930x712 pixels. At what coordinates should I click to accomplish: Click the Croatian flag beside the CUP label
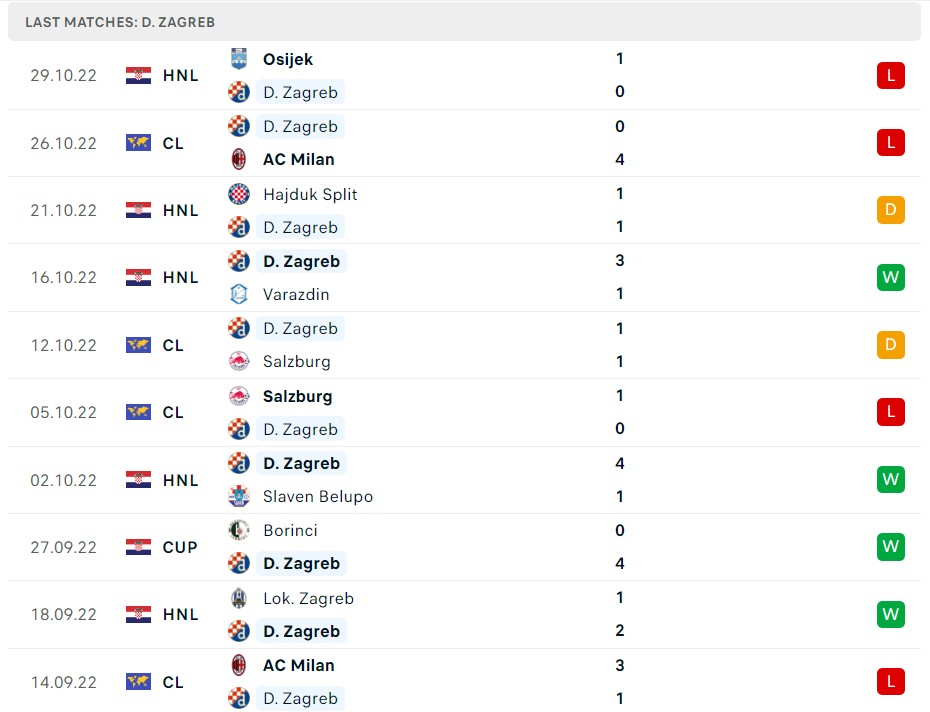pos(138,547)
